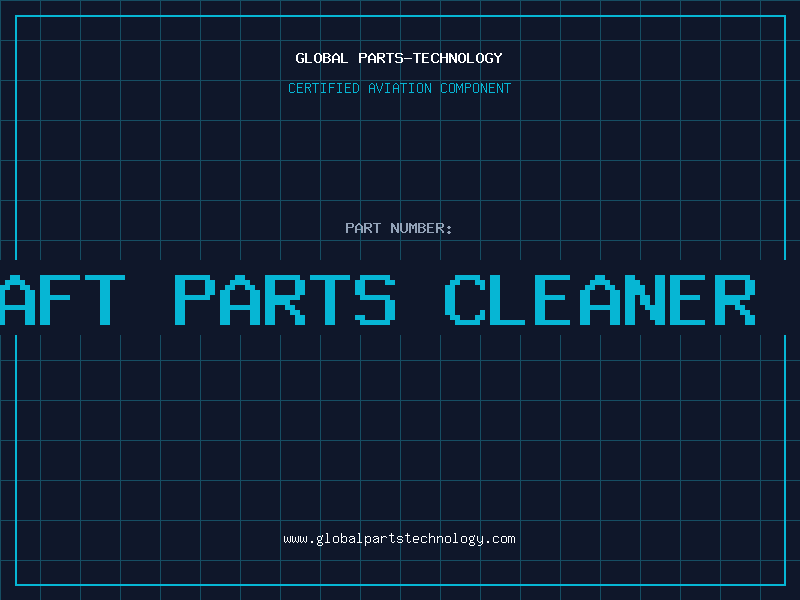
Task: Select the gray word PART before NUMBER
Action: (363, 228)
